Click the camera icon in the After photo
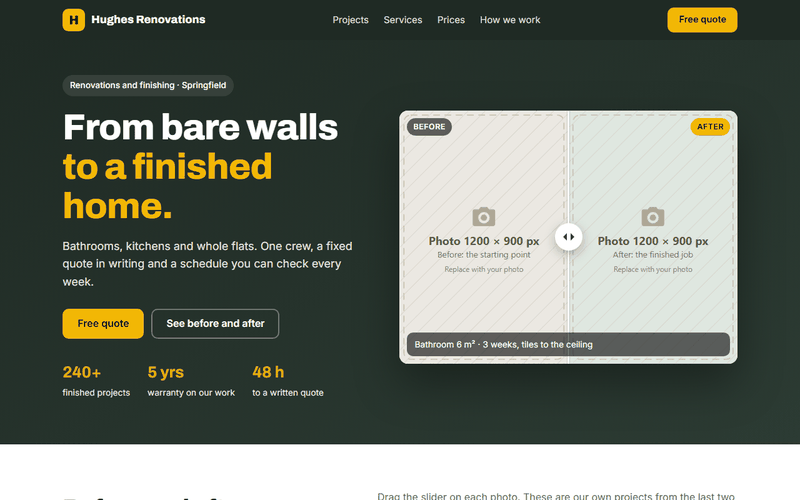 coord(653,217)
